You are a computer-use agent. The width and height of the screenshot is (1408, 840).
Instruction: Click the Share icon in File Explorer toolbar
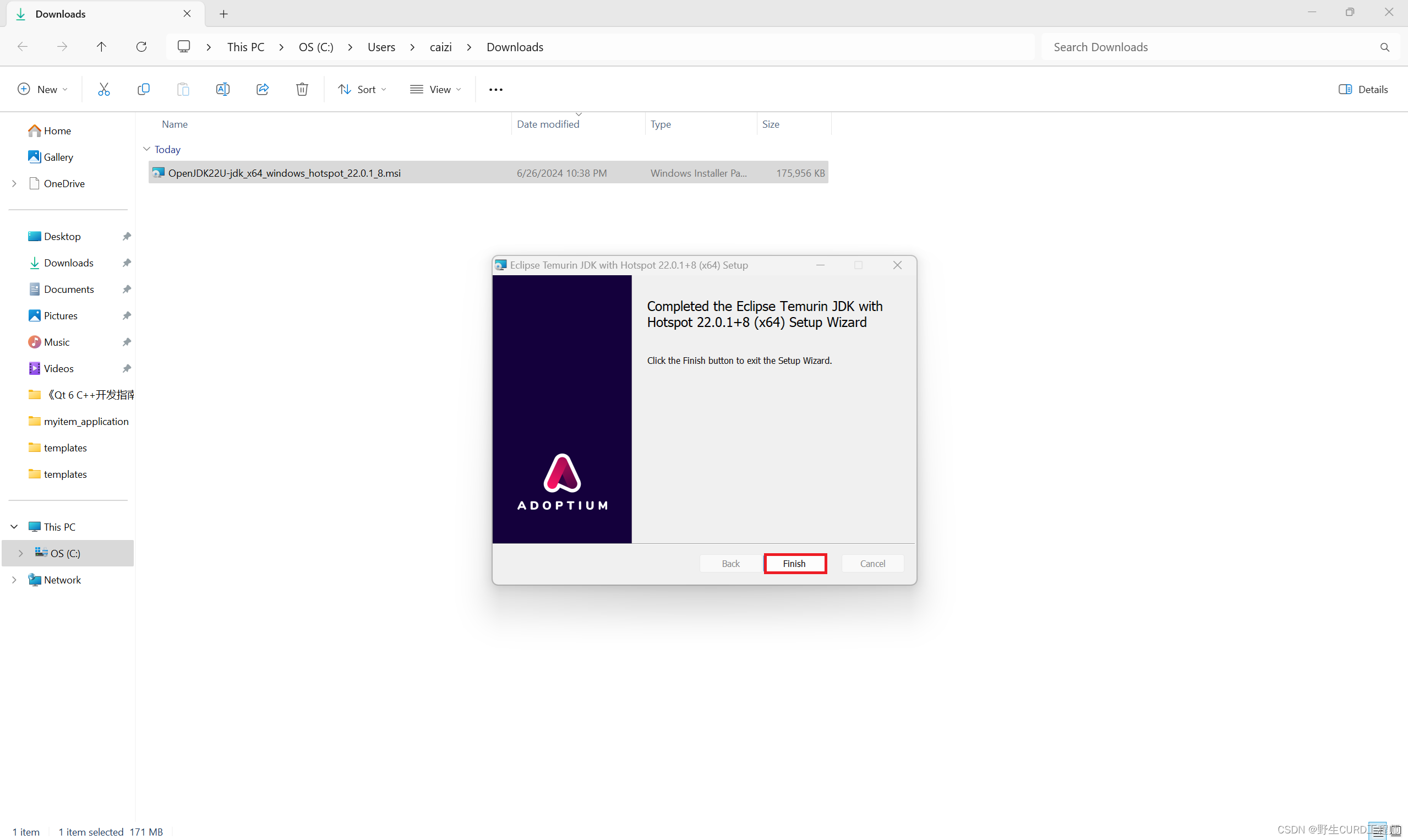(x=262, y=90)
